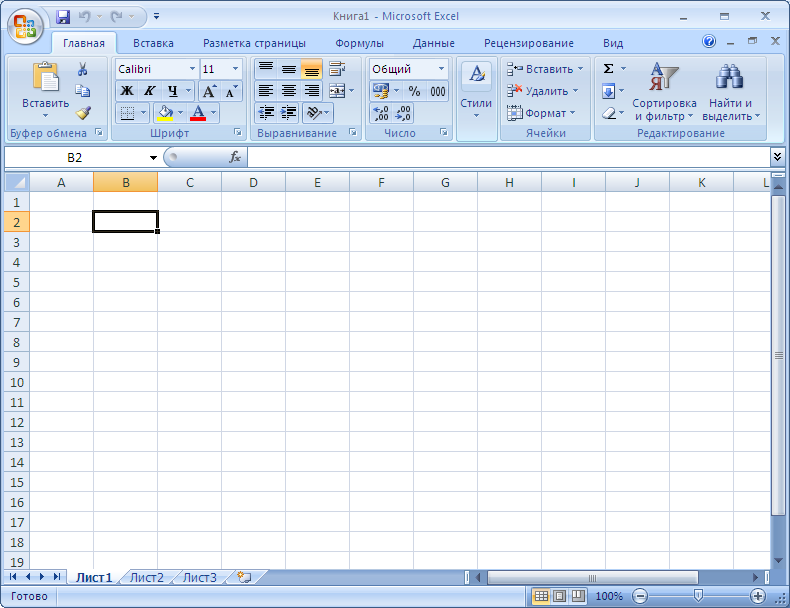Increase the font size

(209, 91)
